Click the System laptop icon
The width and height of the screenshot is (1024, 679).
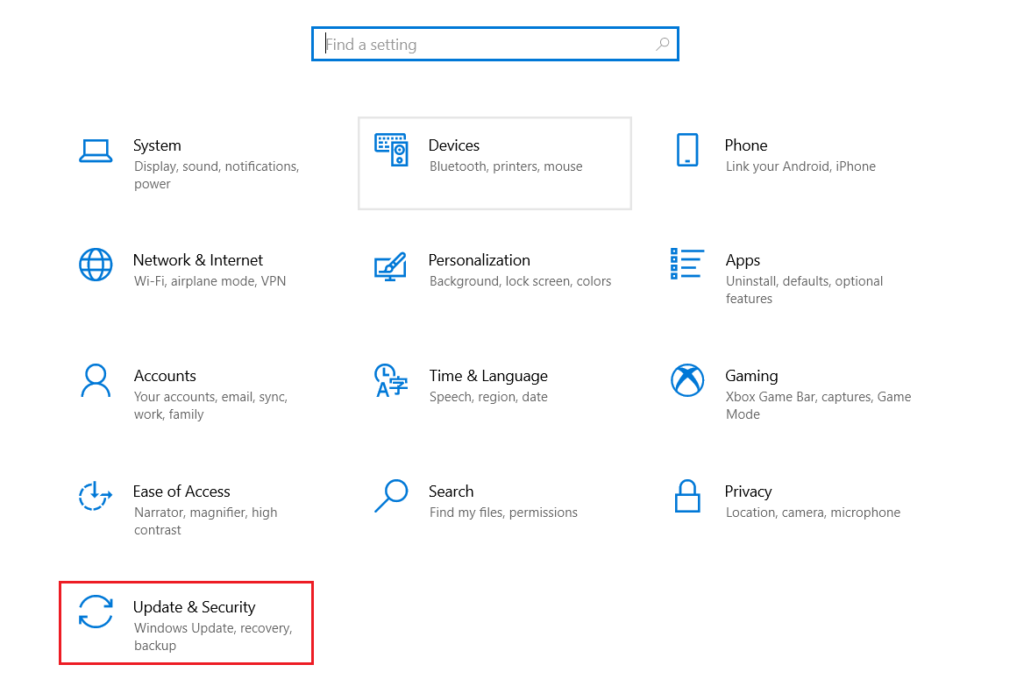click(95, 152)
